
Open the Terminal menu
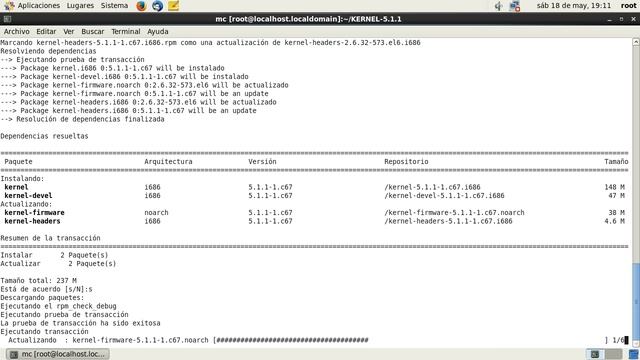[126, 31]
